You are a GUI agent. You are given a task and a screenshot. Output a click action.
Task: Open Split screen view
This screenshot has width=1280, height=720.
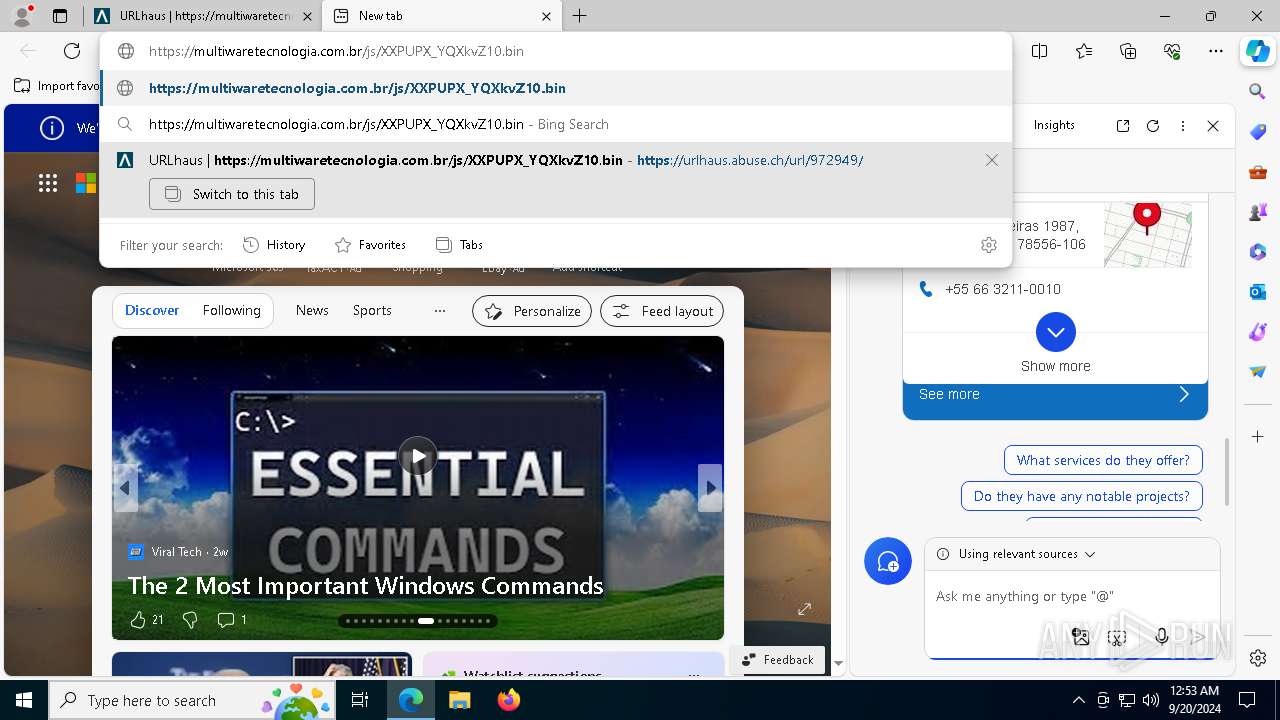pyautogui.click(x=1039, y=51)
